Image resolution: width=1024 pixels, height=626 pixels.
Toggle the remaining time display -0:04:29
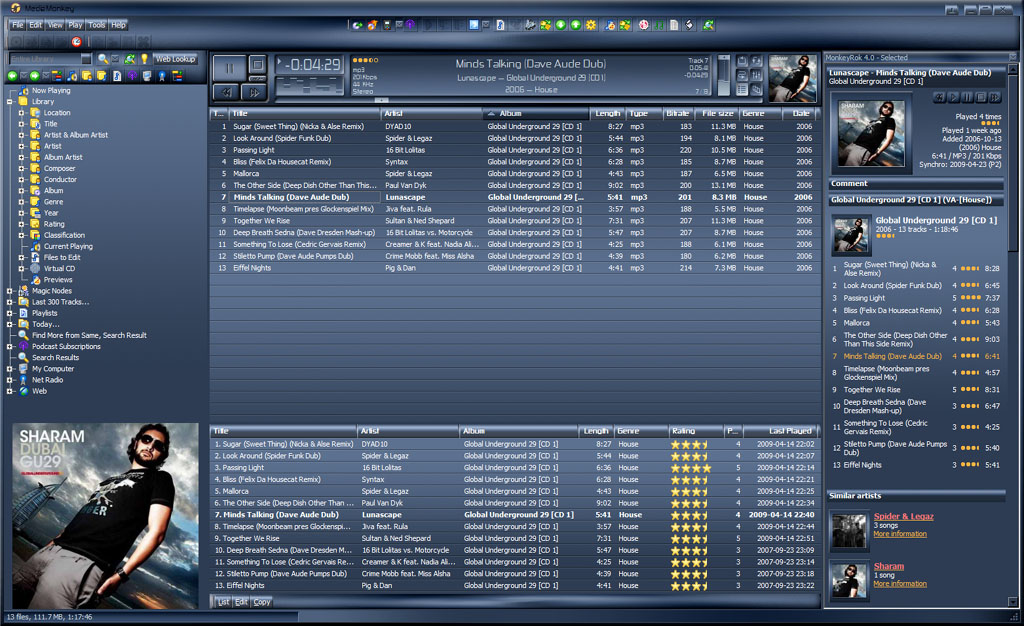pyautogui.click(x=310, y=65)
